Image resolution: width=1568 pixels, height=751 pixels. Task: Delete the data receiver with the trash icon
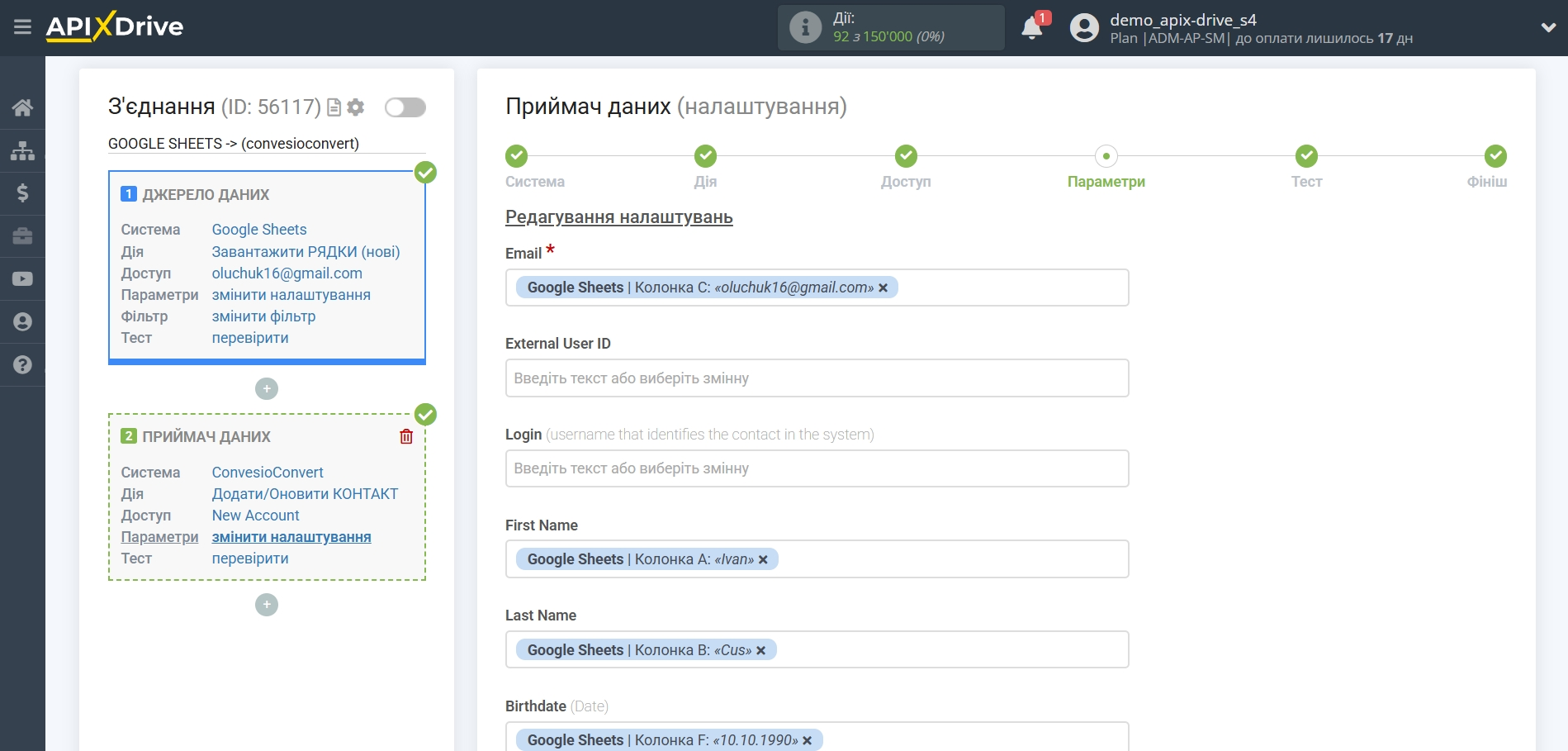(x=406, y=436)
